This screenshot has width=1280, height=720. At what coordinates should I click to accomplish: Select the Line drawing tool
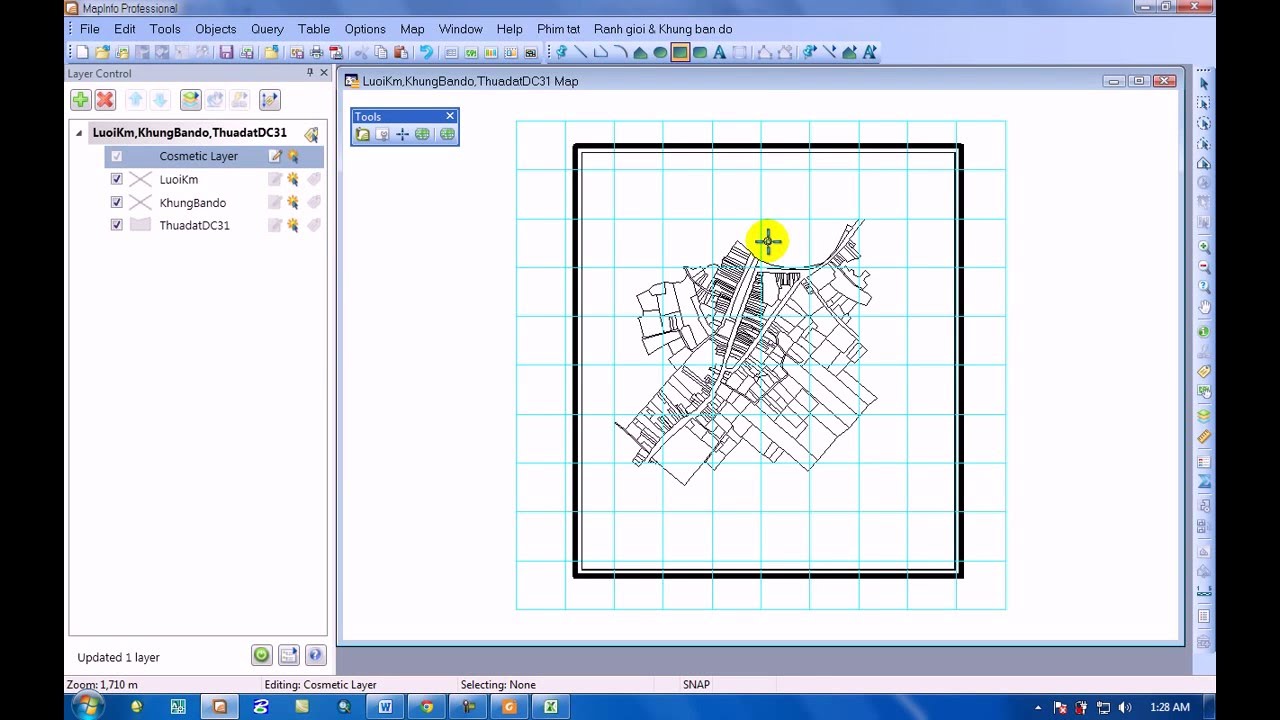[x=580, y=52]
